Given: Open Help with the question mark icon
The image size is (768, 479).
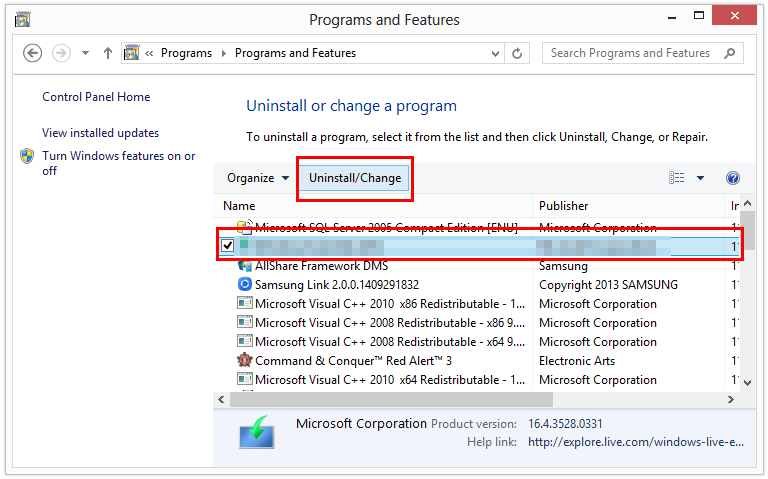Looking at the screenshot, I should pyautogui.click(x=733, y=178).
